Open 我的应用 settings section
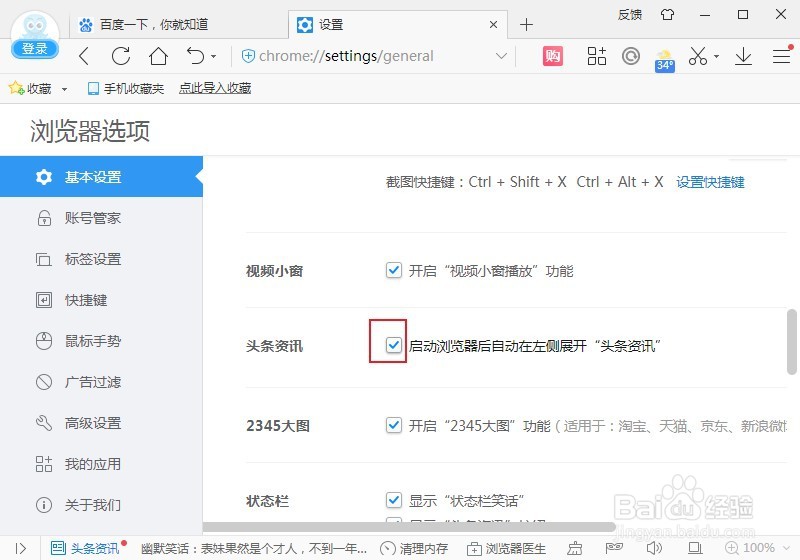 coord(102,464)
